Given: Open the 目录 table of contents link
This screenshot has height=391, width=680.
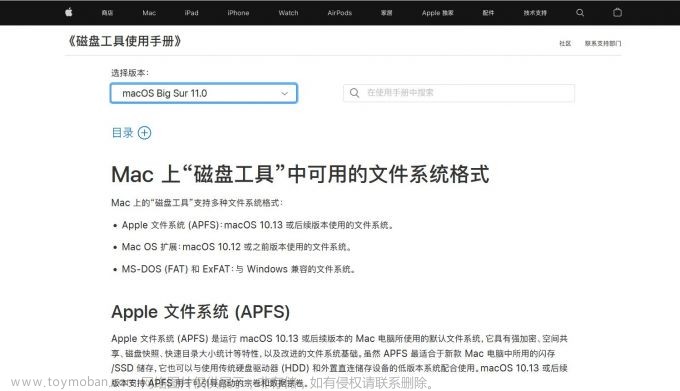Looking at the screenshot, I should [122, 133].
